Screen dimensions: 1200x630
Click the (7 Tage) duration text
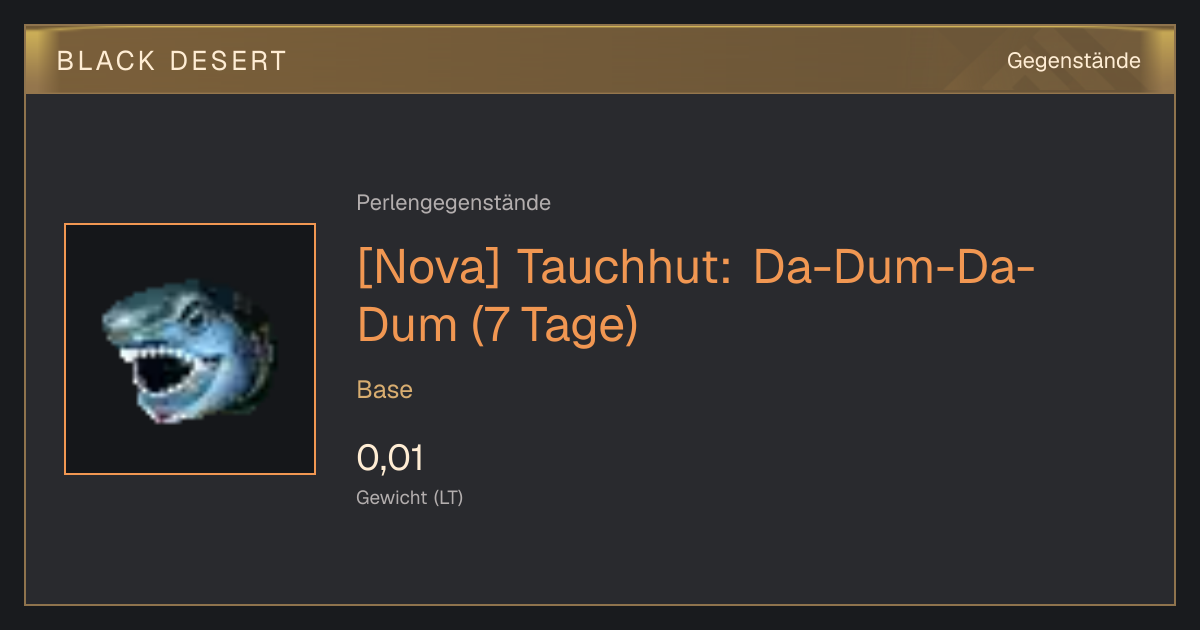coord(554,327)
